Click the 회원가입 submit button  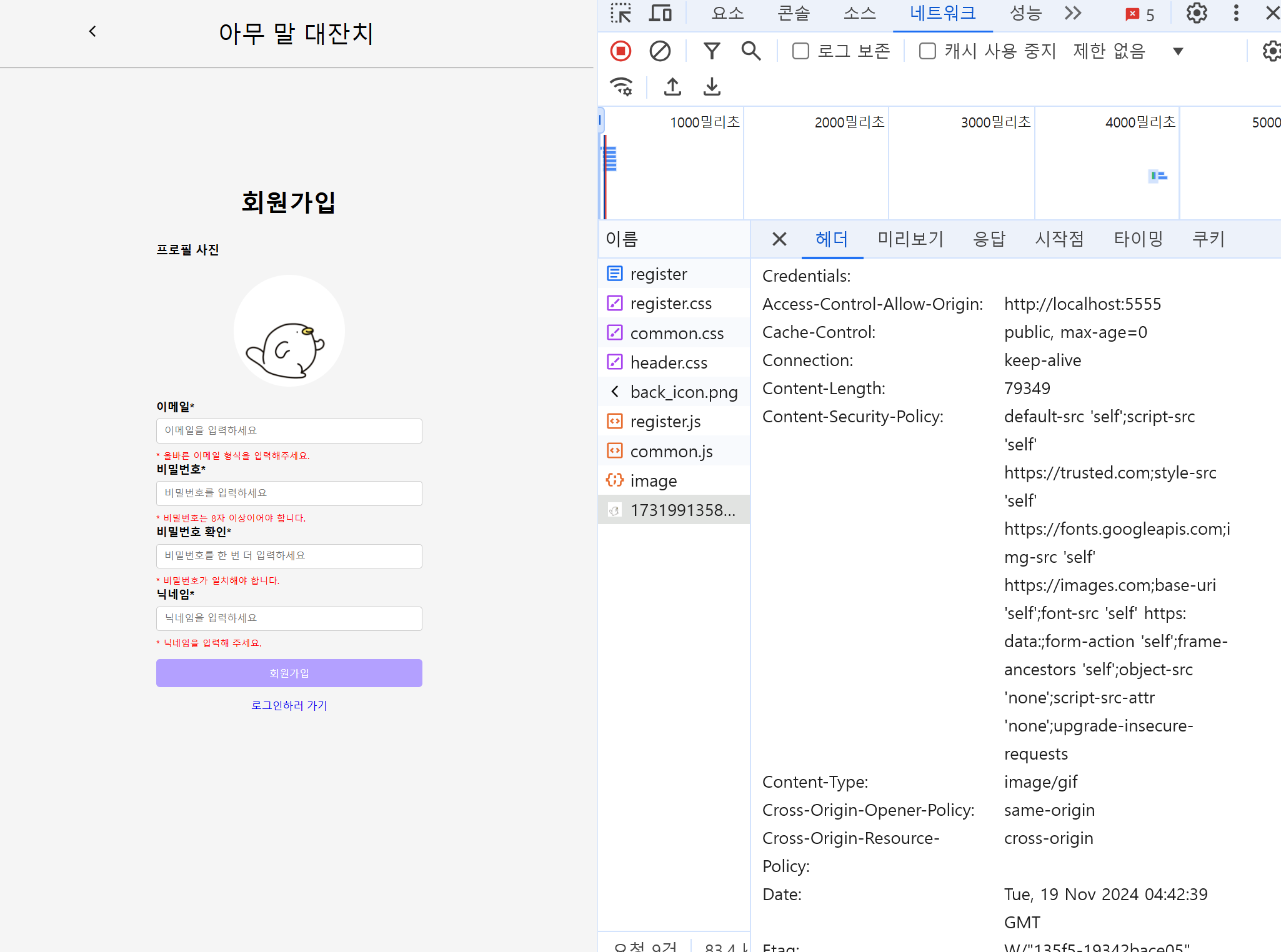click(x=289, y=673)
